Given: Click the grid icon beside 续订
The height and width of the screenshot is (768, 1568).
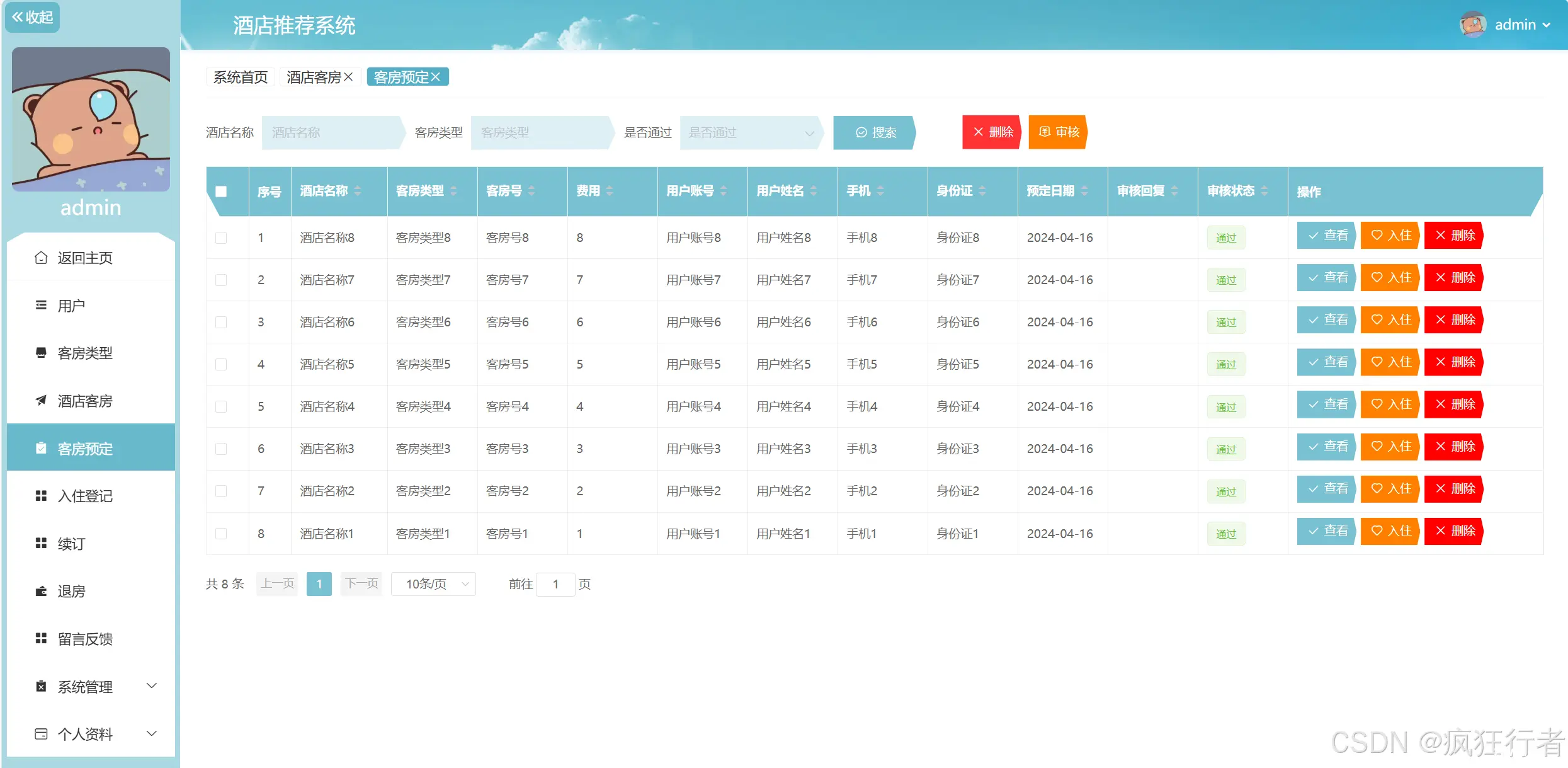Looking at the screenshot, I should point(41,543).
